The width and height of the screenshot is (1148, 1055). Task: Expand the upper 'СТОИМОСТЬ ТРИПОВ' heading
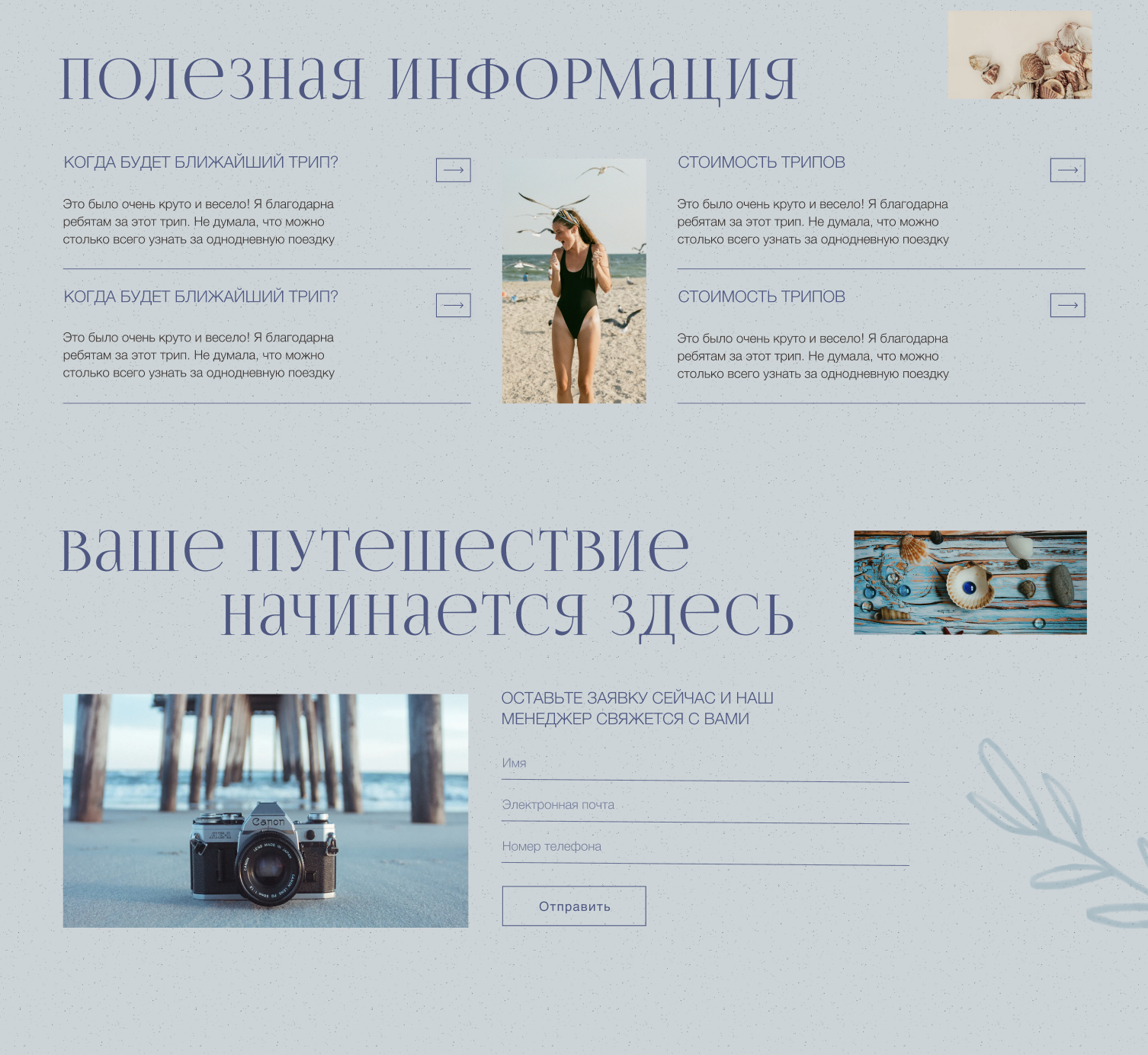[762, 162]
